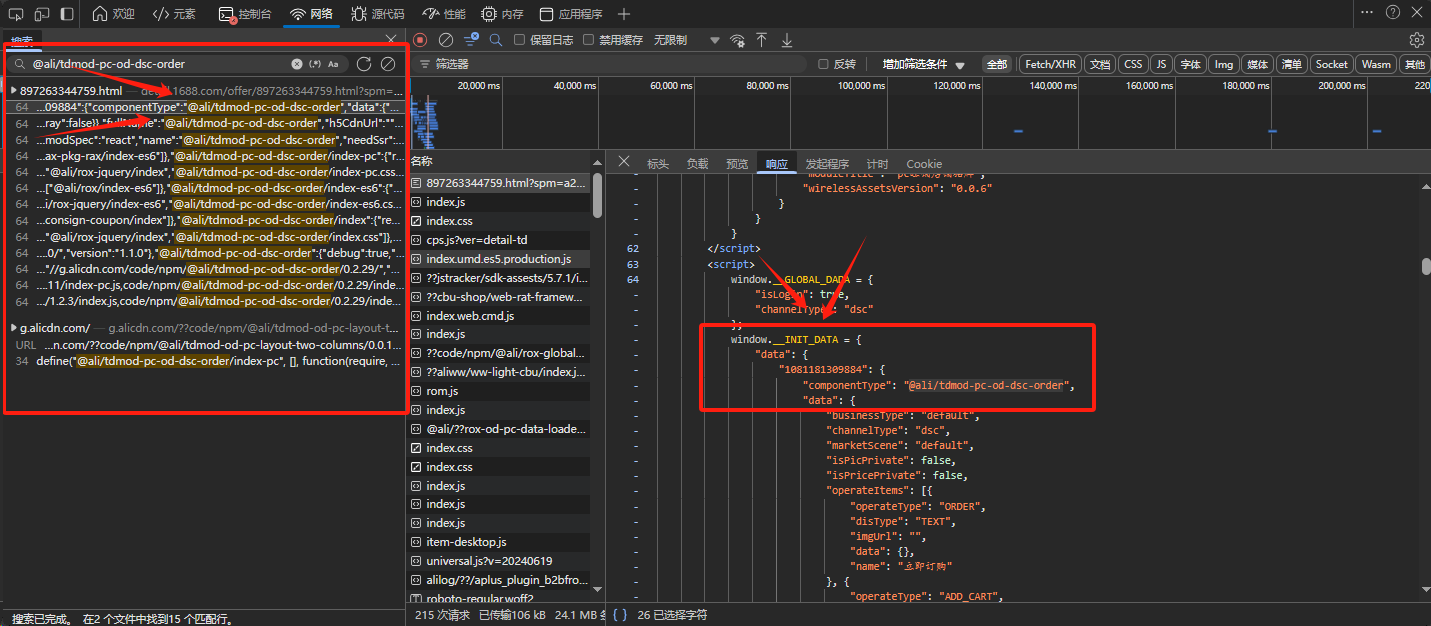Toggle the sidebar dock panel icon
1431x626 pixels.
66,14
